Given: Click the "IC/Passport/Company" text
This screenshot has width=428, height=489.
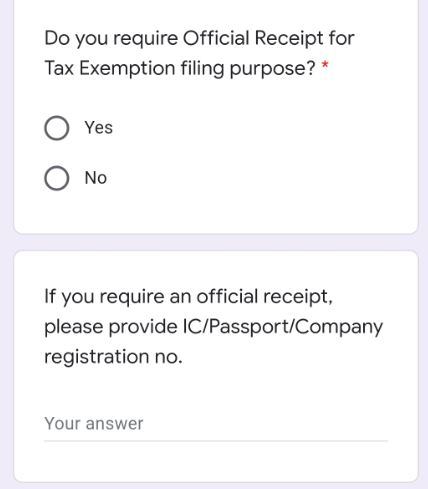Looking at the screenshot, I should (283, 327).
